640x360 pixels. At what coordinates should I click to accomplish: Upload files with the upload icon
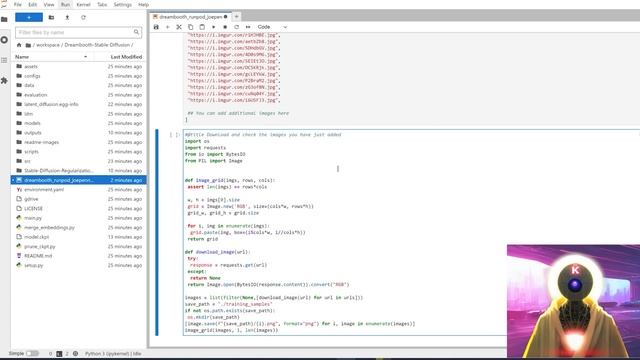pyautogui.click(x=67, y=18)
